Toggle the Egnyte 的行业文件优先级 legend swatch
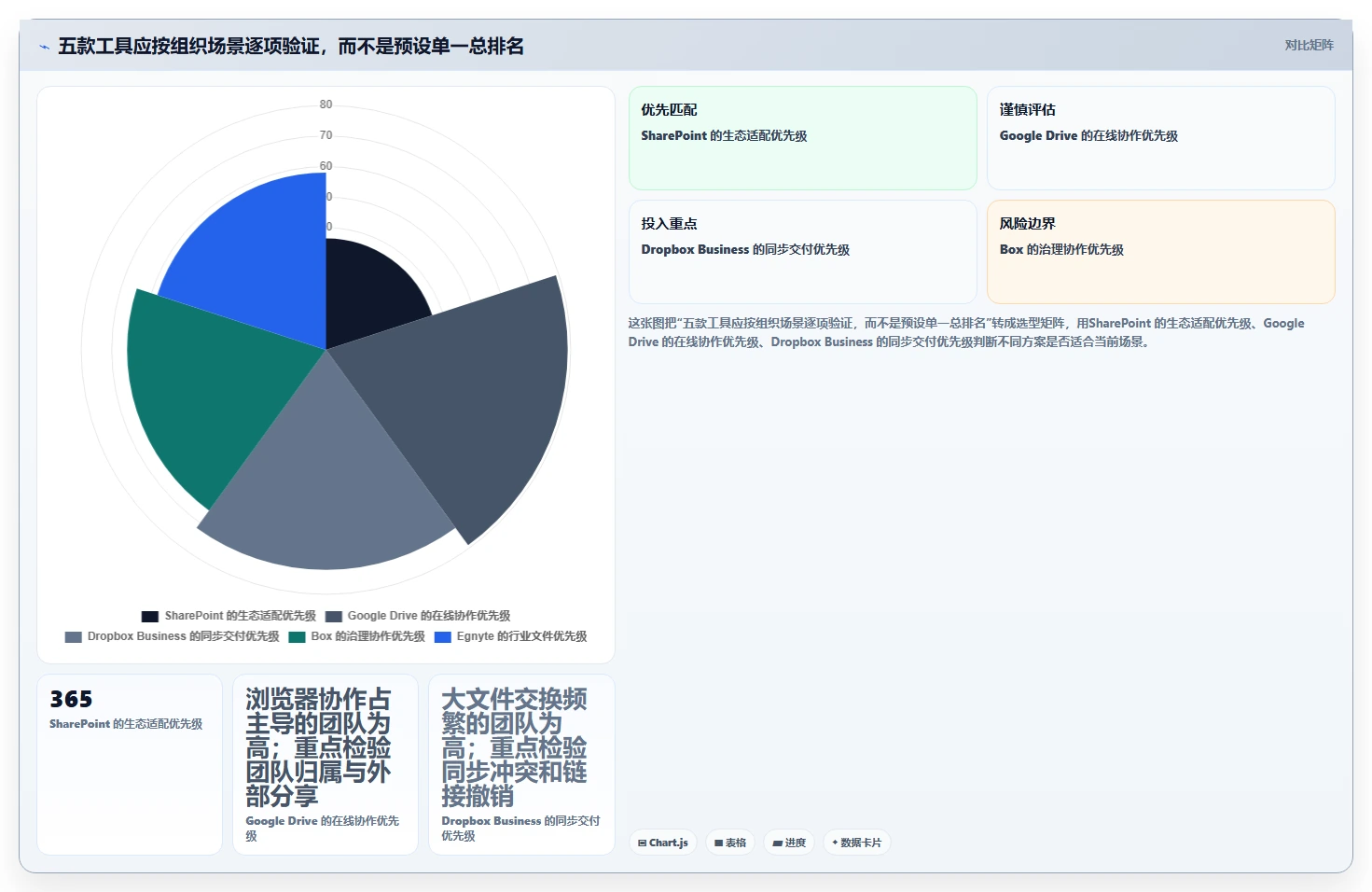 click(443, 637)
